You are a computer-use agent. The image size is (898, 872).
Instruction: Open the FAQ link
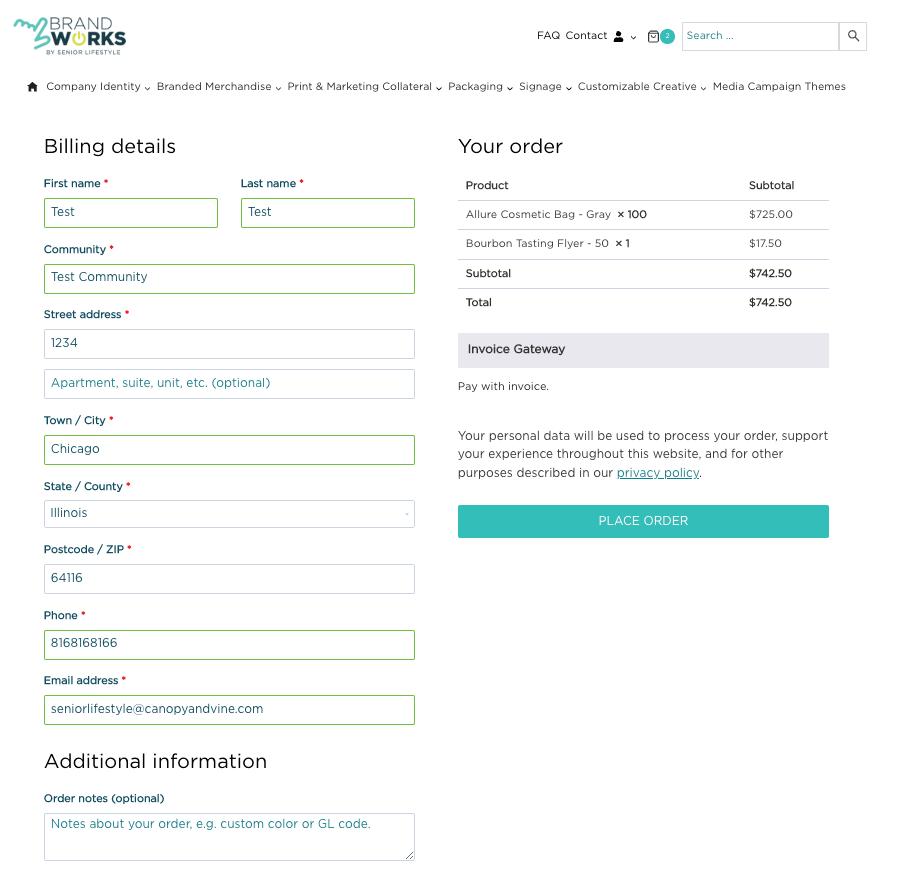548,35
